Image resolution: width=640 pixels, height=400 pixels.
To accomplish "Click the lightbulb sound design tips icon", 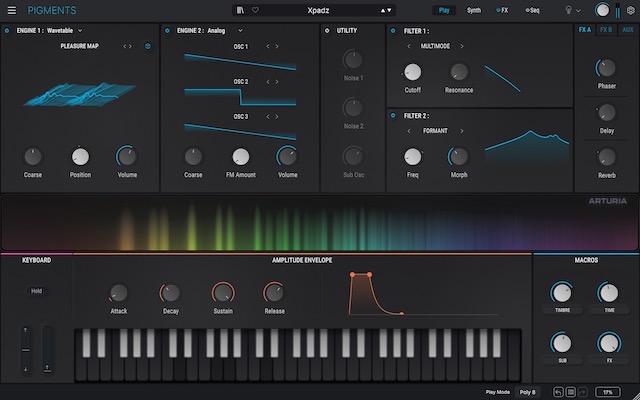I will coord(569,10).
